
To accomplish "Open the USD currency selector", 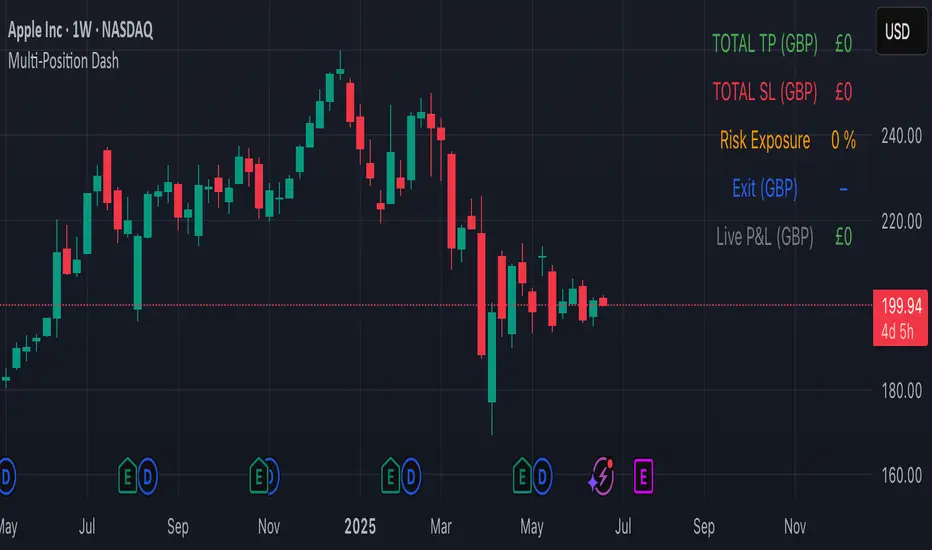I will (897, 31).
